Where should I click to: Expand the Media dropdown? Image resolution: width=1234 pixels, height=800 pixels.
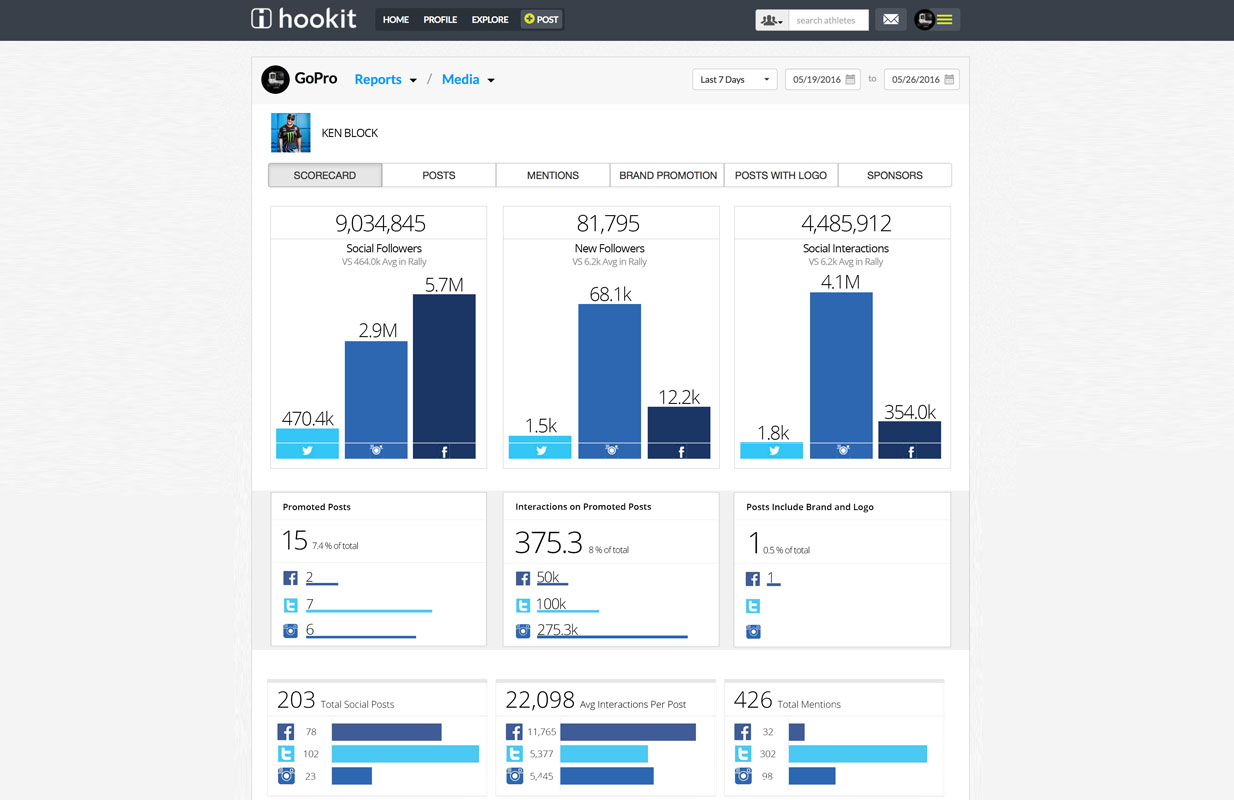[x=468, y=80]
